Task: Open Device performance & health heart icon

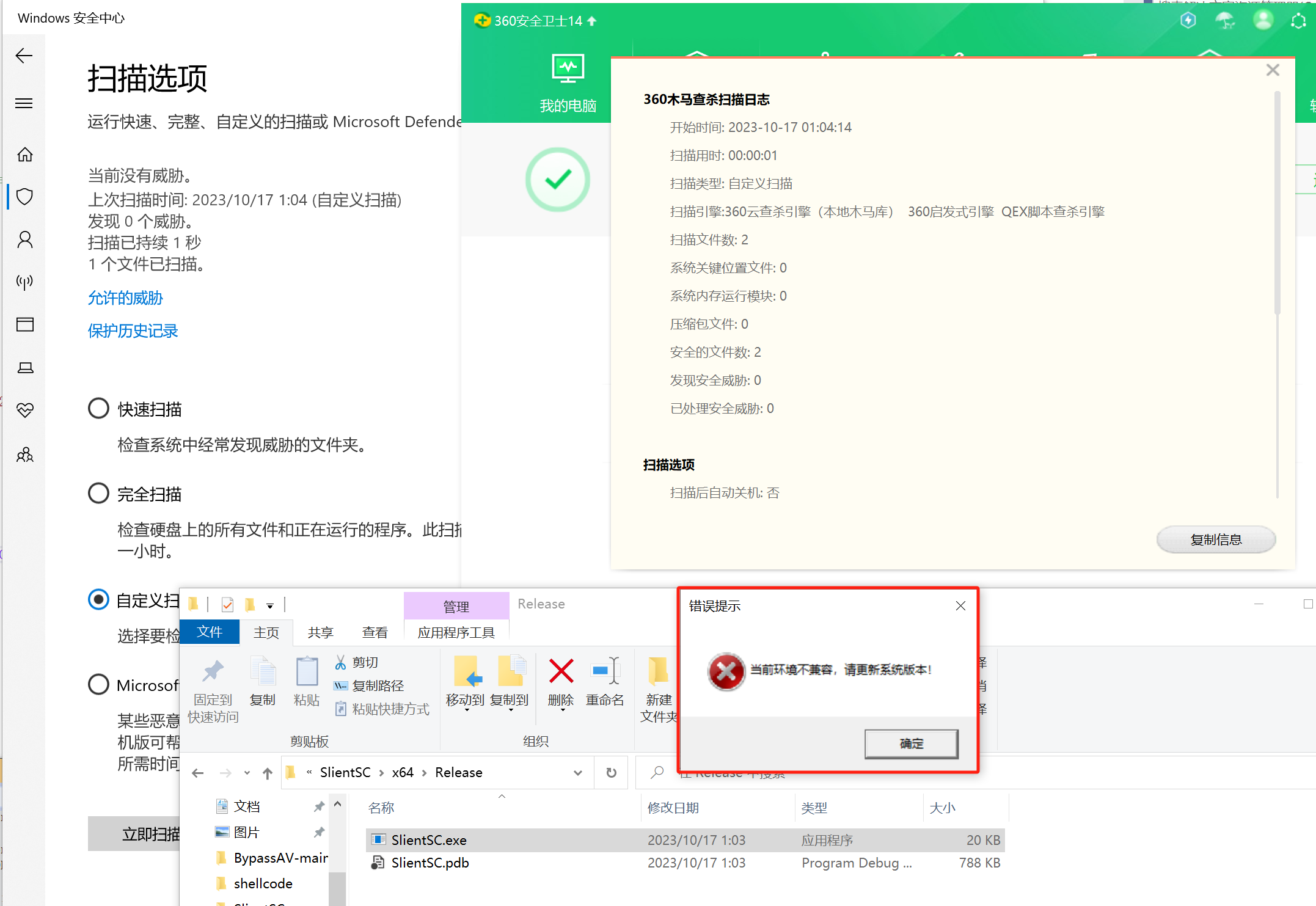Action: click(x=24, y=410)
